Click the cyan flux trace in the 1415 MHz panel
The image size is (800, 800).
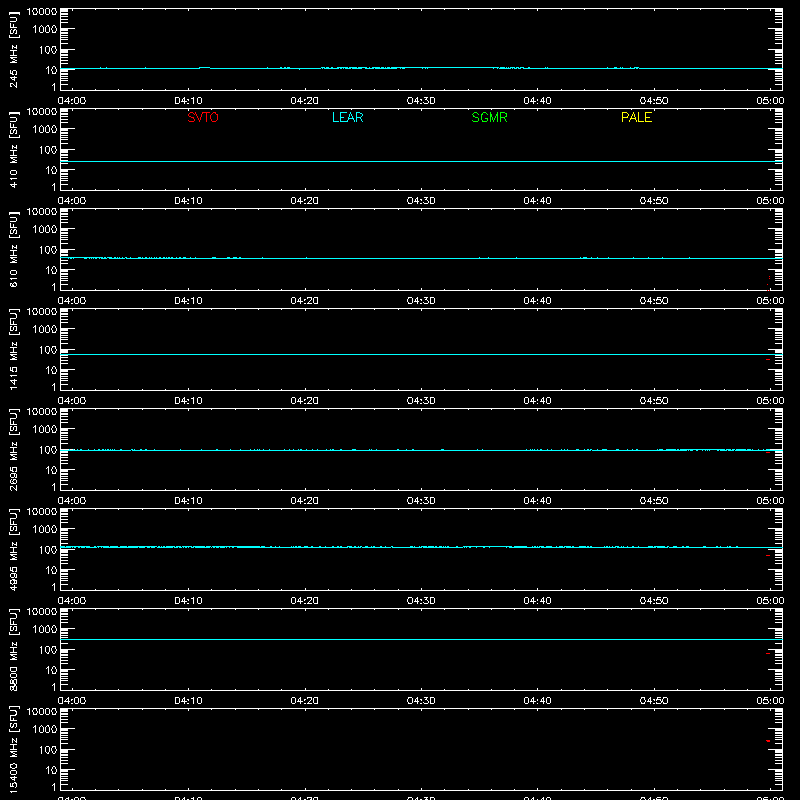click(x=421, y=354)
